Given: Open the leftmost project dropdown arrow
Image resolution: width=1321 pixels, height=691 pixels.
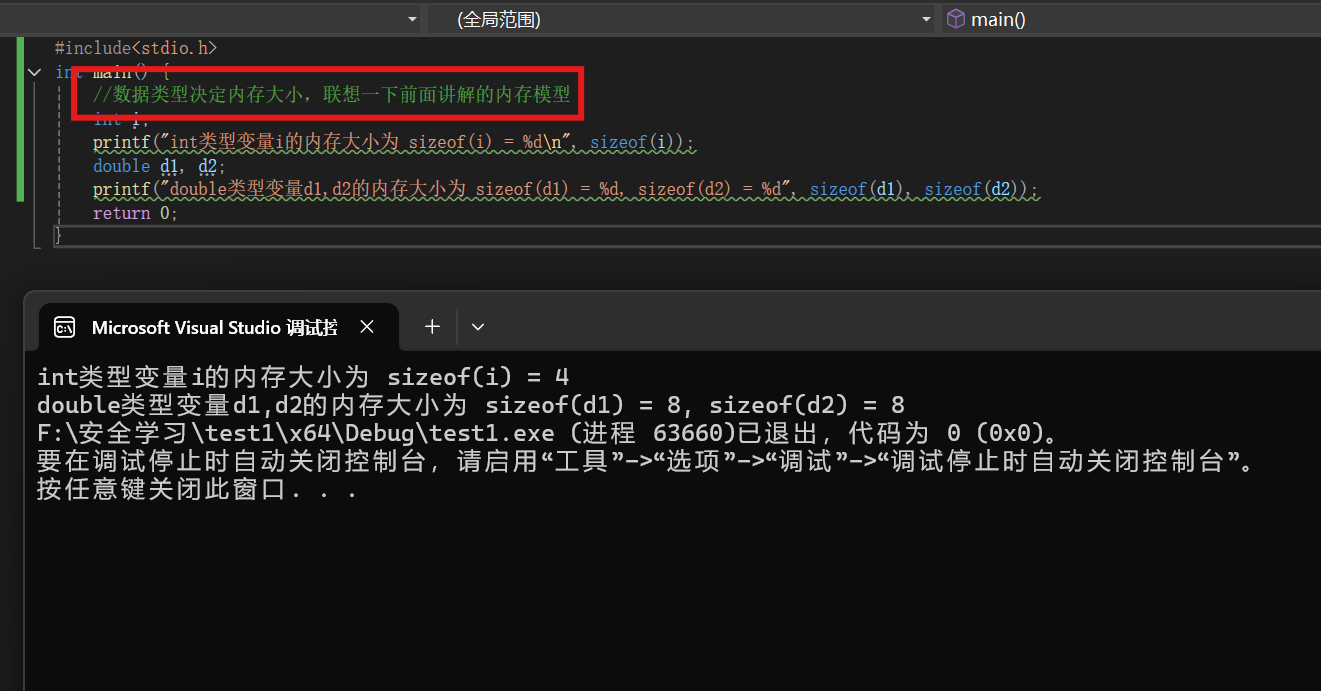Looking at the screenshot, I should pos(412,19).
